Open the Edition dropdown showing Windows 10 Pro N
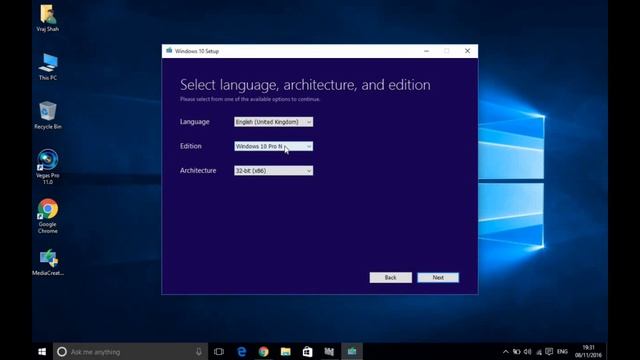This screenshot has height=360, width=640. click(273, 146)
